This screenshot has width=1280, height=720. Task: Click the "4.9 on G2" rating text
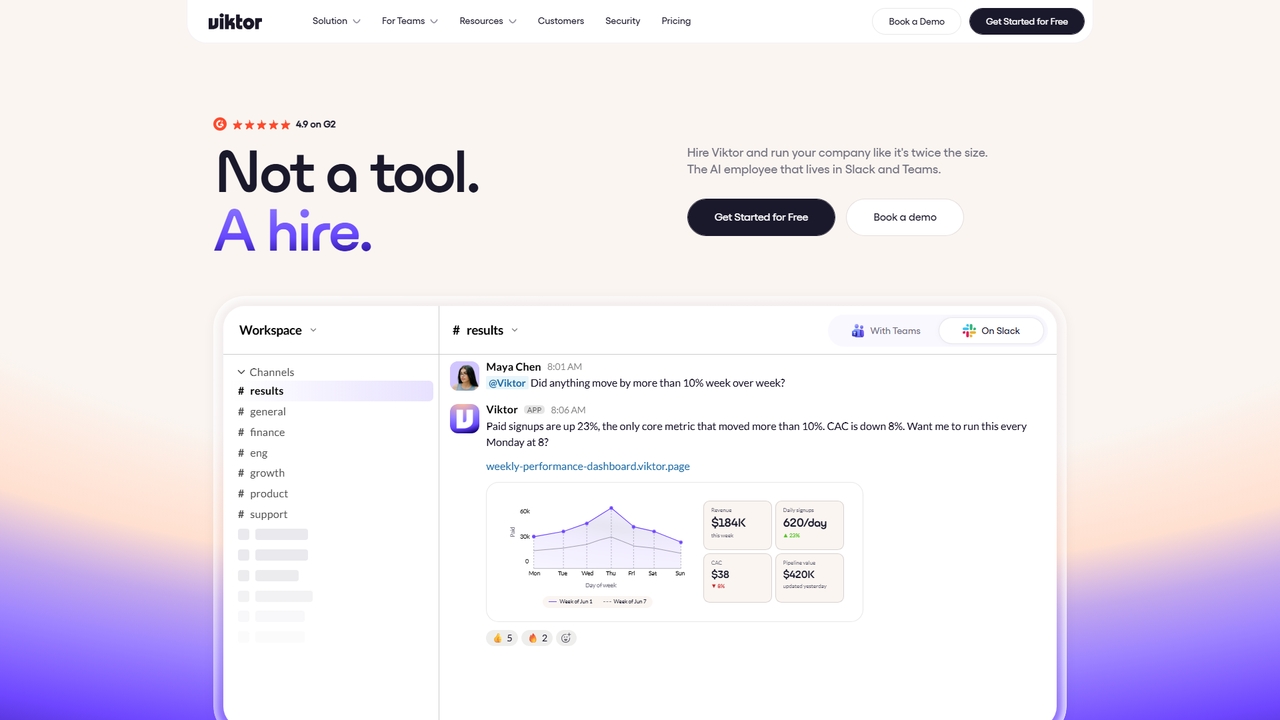click(x=316, y=125)
